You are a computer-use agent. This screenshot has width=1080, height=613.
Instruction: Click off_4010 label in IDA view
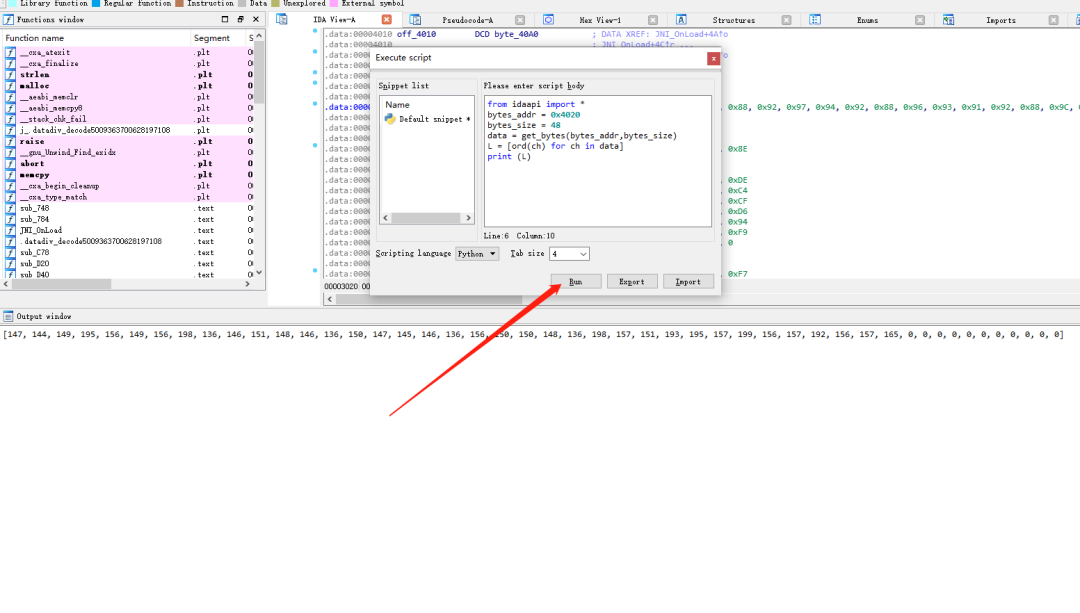(416, 34)
